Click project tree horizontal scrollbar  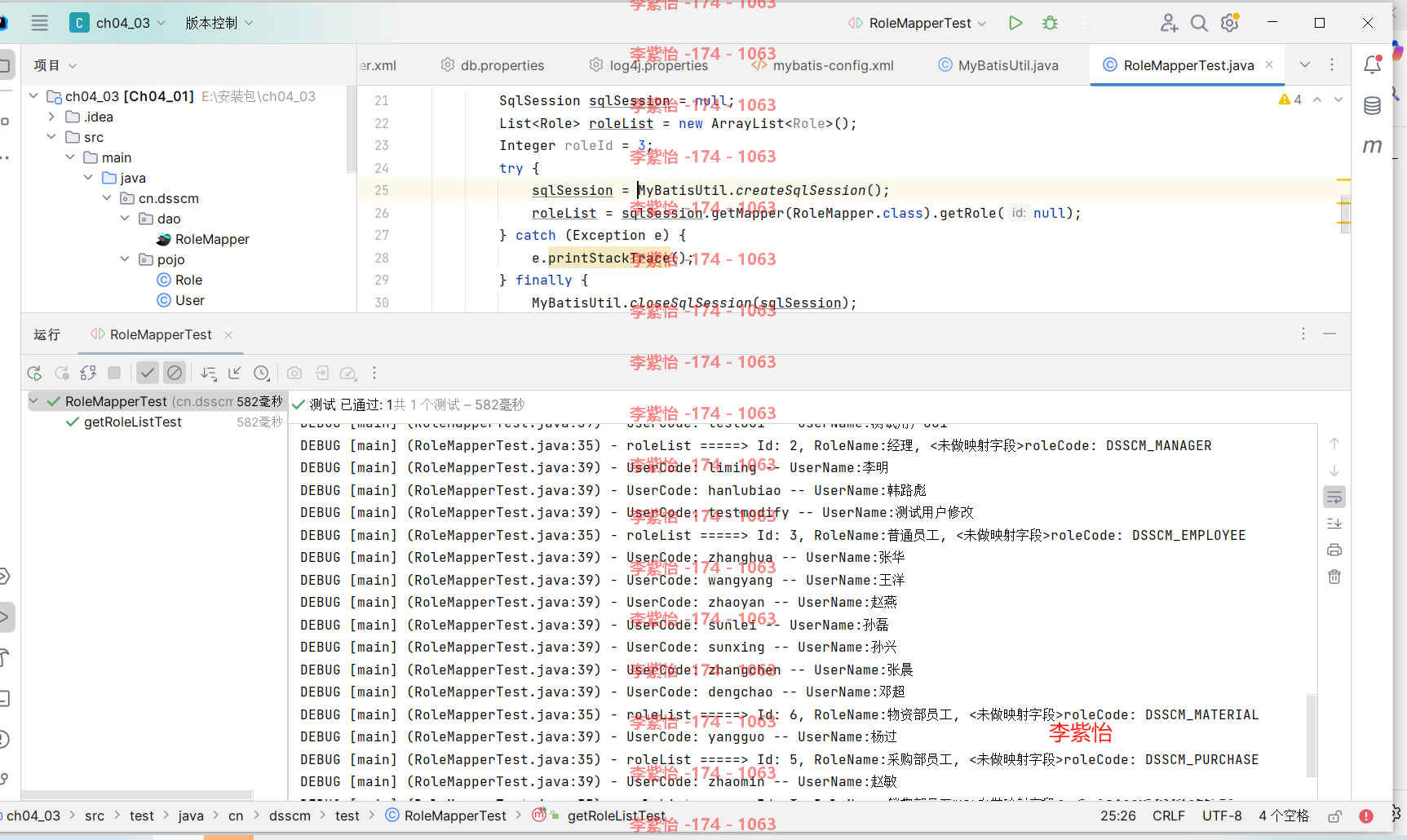coord(137,794)
